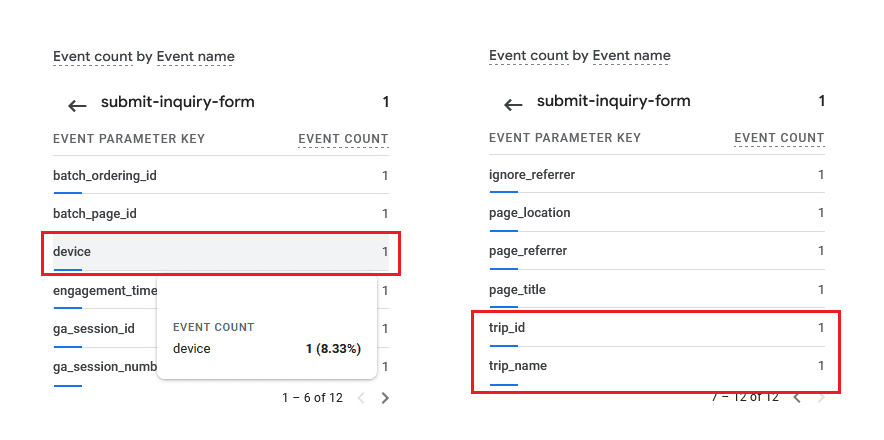Image resolution: width=884 pixels, height=440 pixels.
Task: Go to next page in right card
Action: (x=822, y=397)
